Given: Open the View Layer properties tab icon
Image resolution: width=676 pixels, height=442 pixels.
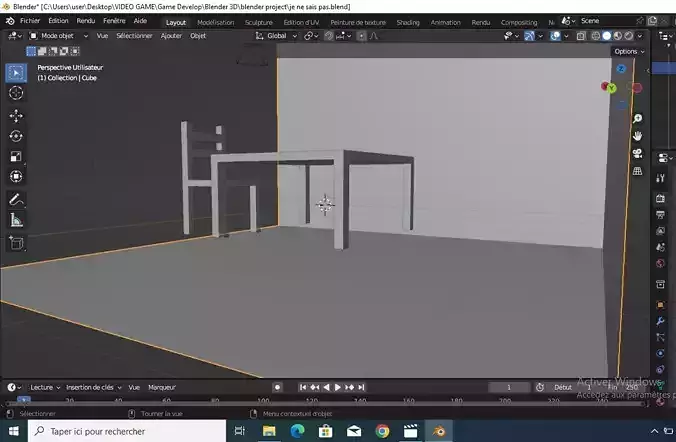Looking at the screenshot, I should [x=660, y=231].
